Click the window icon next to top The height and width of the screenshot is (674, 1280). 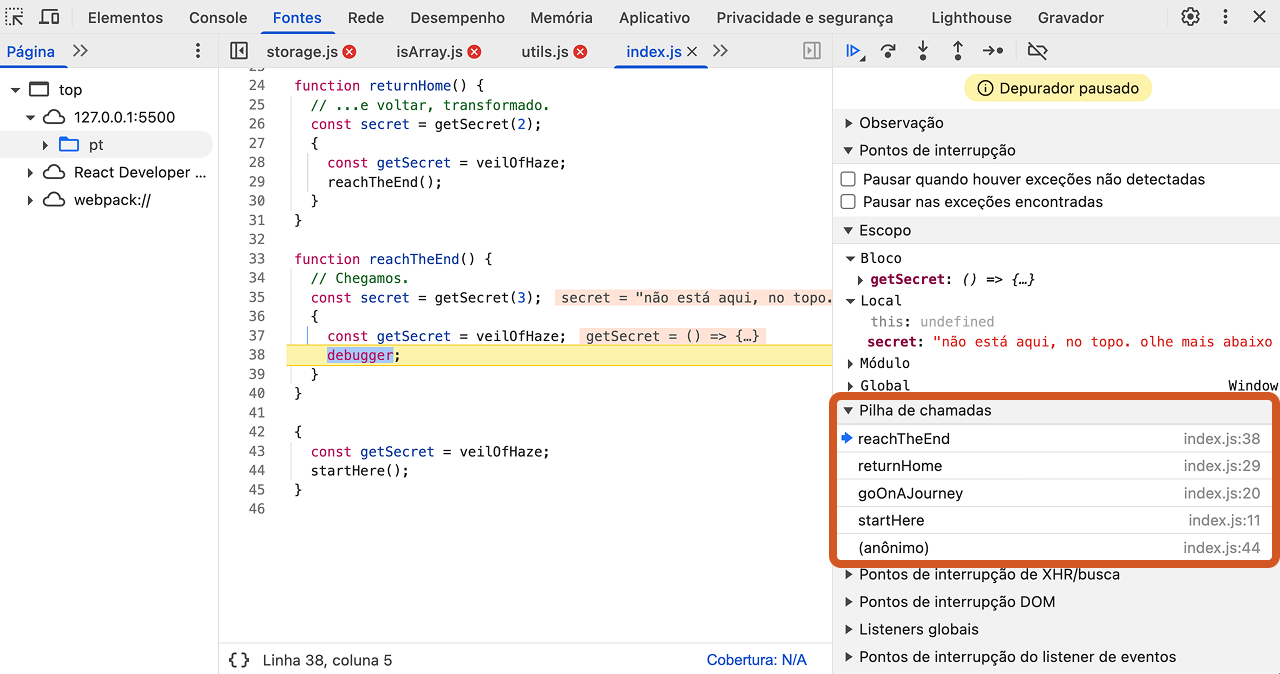39,89
